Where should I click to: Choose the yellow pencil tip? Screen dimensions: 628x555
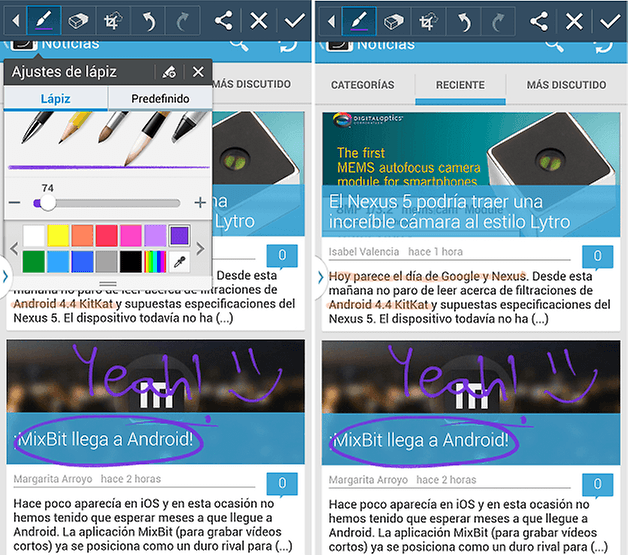pos(75,127)
